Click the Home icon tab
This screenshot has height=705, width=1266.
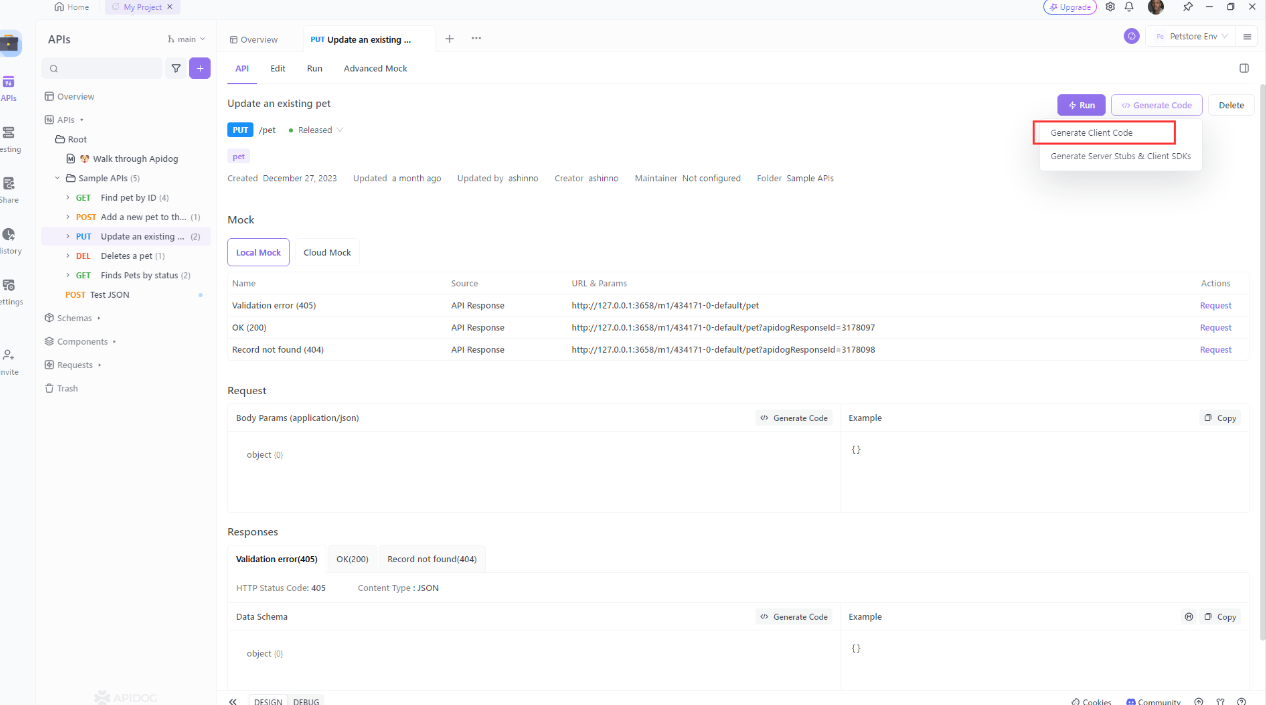pyautogui.click(x=72, y=7)
